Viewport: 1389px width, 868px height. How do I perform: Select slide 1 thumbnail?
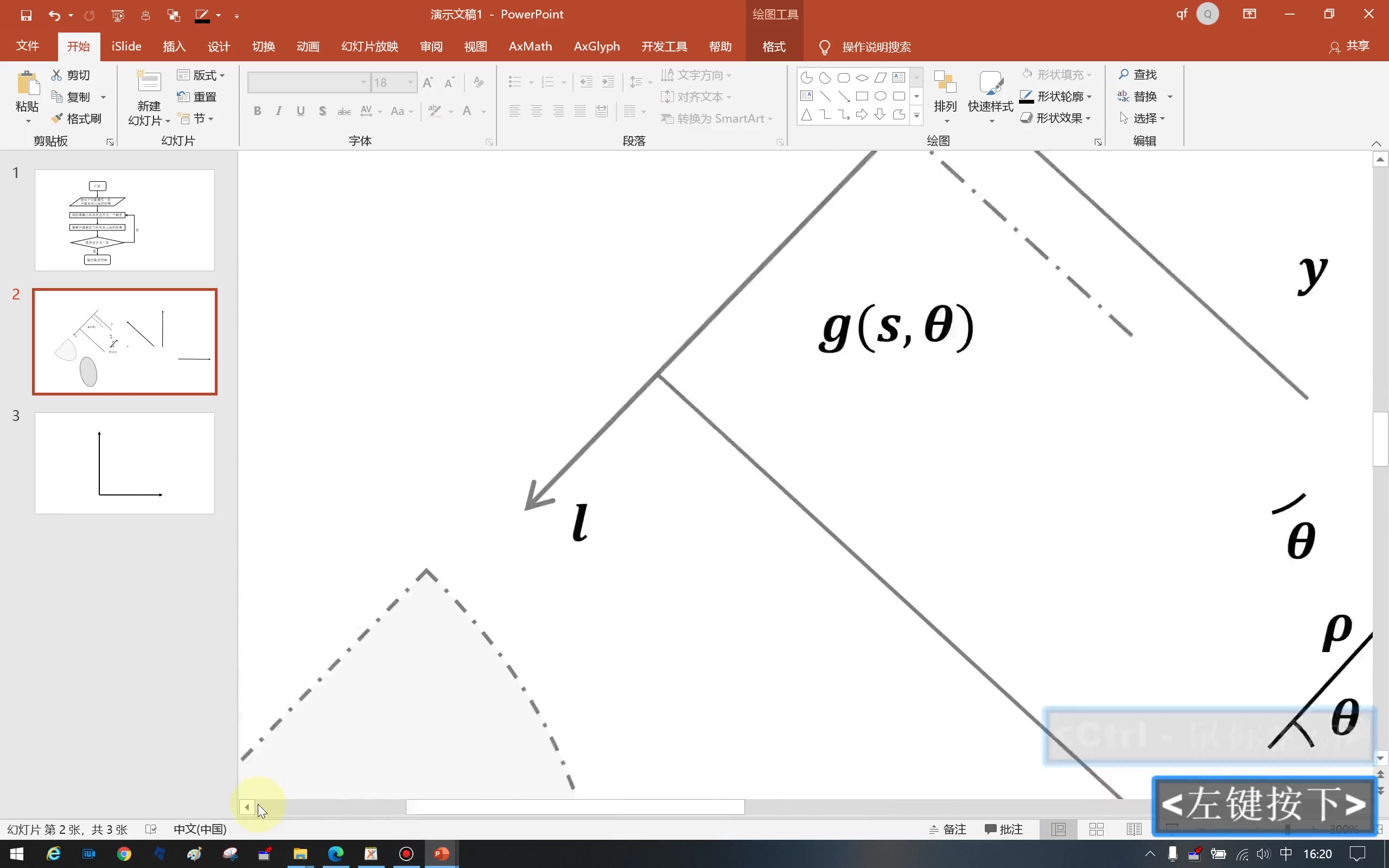(x=125, y=220)
